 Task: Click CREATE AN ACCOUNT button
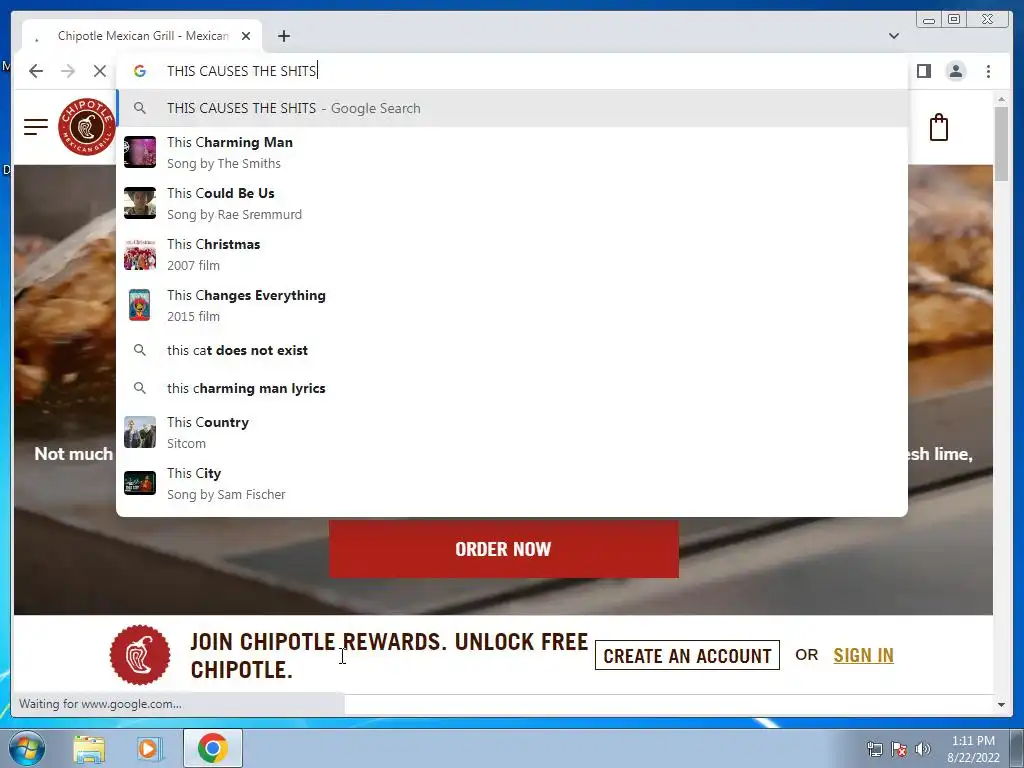click(x=687, y=655)
